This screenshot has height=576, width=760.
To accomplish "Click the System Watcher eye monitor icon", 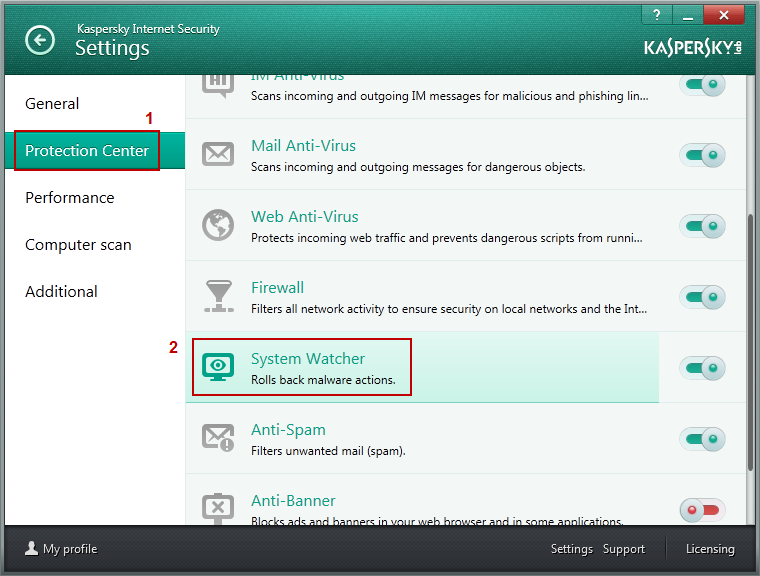I will 218,367.
